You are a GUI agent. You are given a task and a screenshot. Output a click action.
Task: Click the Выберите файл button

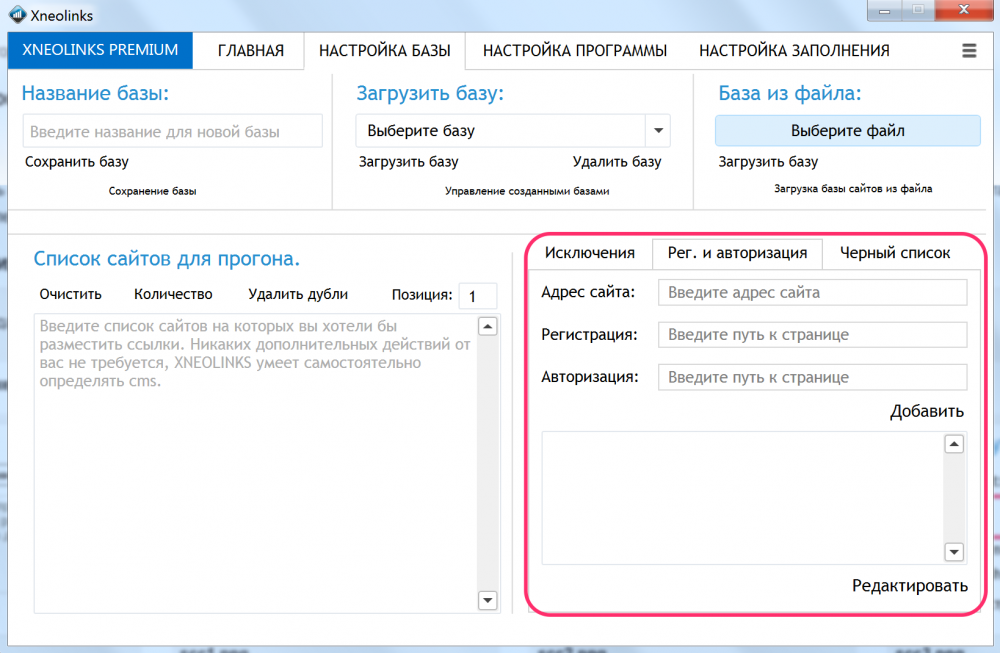pos(848,131)
